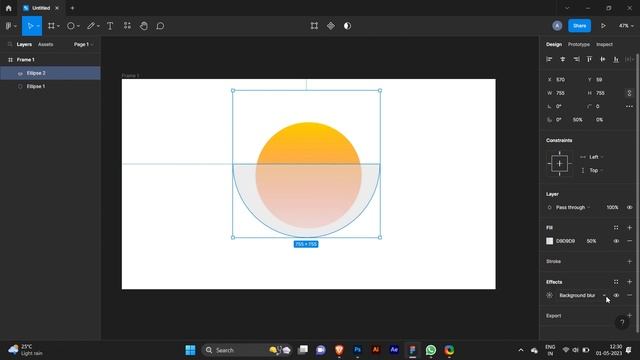Click the Edit object icon in toolbar
Screen dimensions: 640x360
click(314, 26)
